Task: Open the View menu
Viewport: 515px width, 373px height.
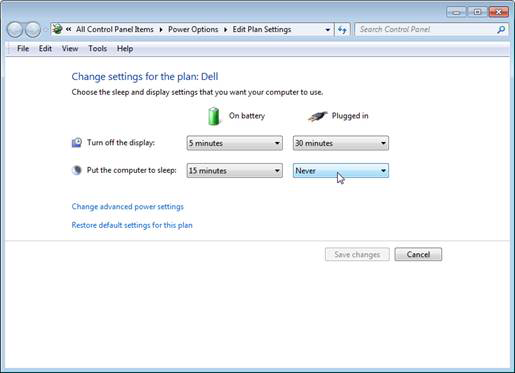Action: point(70,49)
